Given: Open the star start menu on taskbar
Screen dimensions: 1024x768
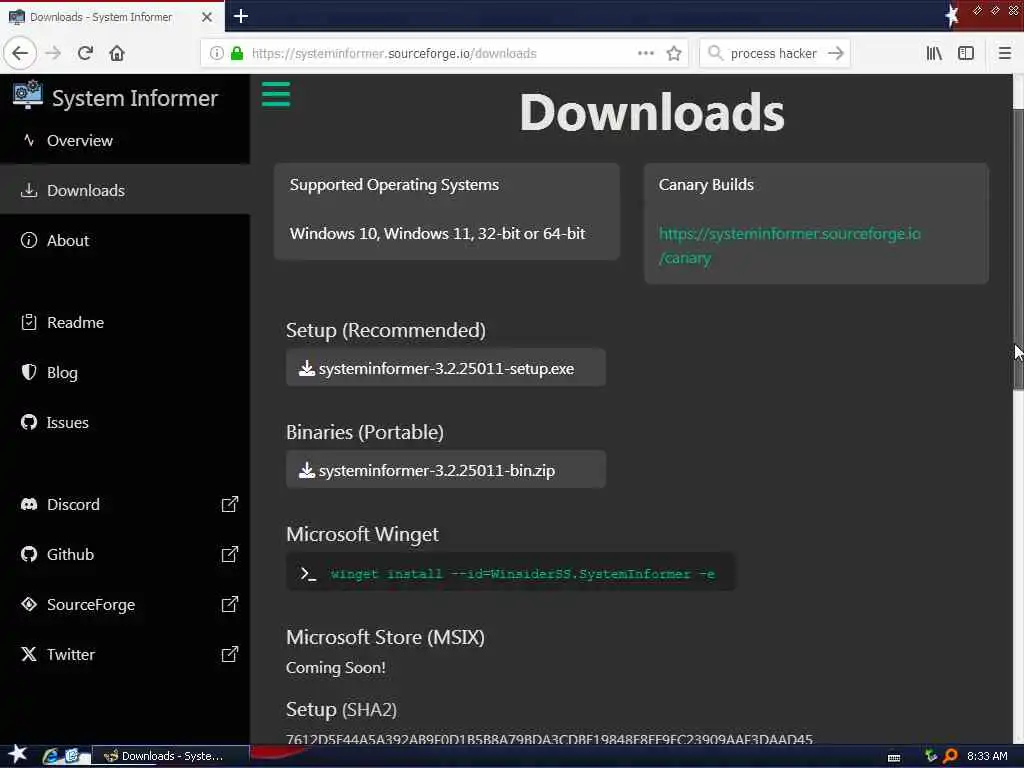Looking at the screenshot, I should [17, 755].
